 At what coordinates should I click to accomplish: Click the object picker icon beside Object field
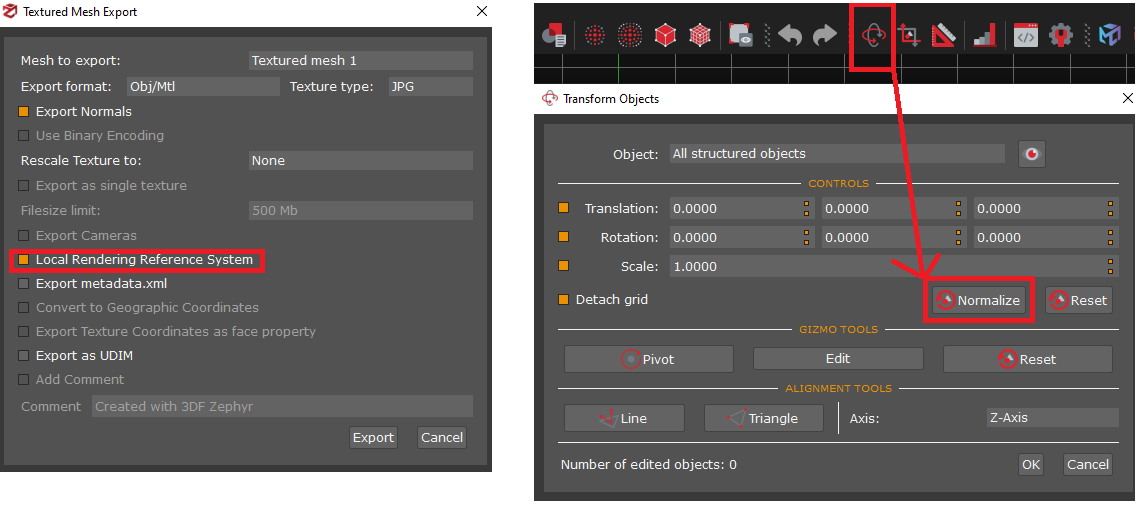click(x=1031, y=154)
